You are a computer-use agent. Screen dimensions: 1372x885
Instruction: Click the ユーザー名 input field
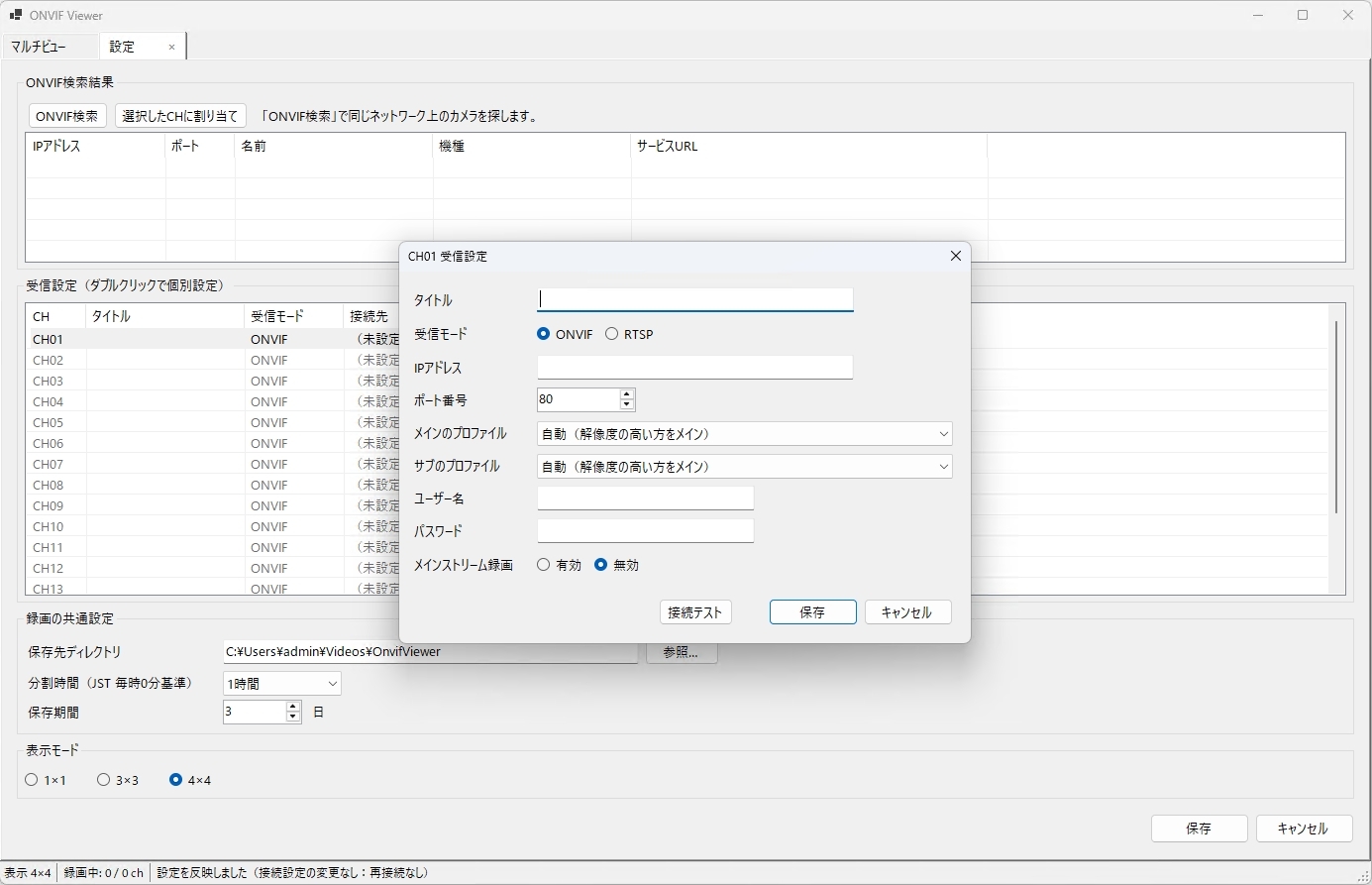[646, 498]
